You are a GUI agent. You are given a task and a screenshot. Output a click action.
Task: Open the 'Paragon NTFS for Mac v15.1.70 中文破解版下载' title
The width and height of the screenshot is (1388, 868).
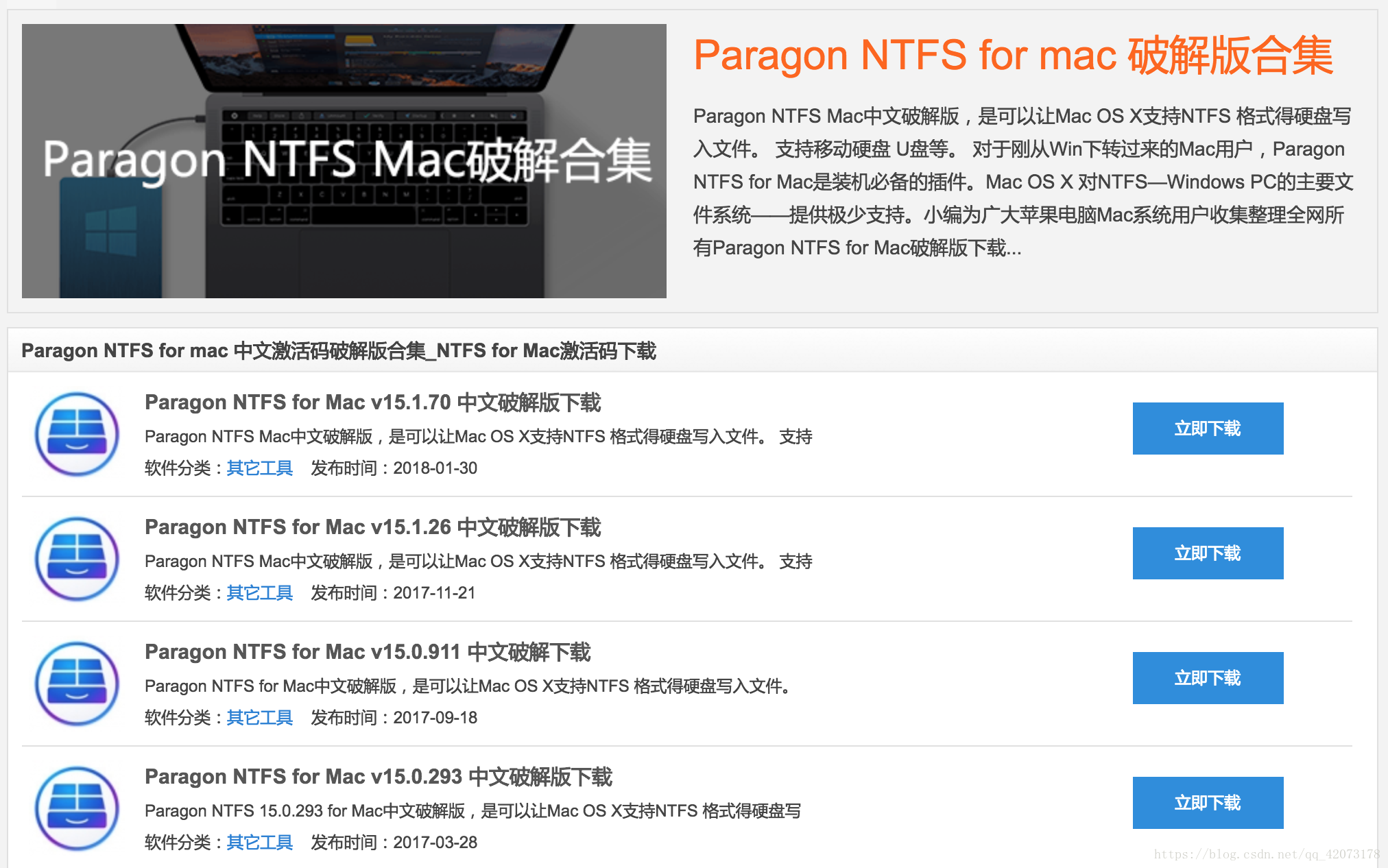click(x=372, y=402)
